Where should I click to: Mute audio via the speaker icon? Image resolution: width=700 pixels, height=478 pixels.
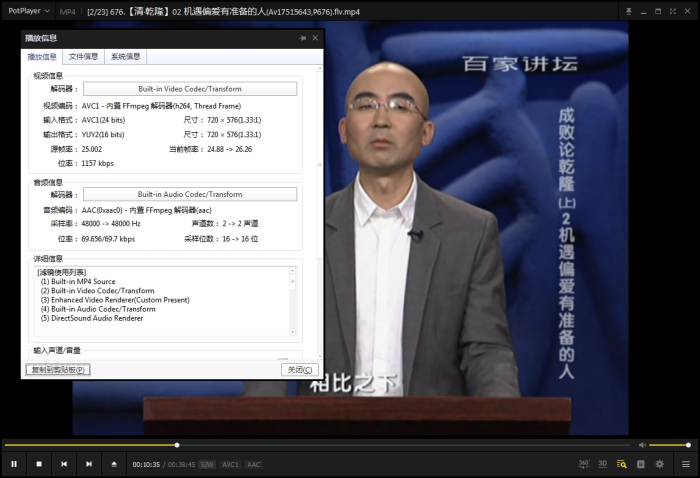tap(642, 445)
